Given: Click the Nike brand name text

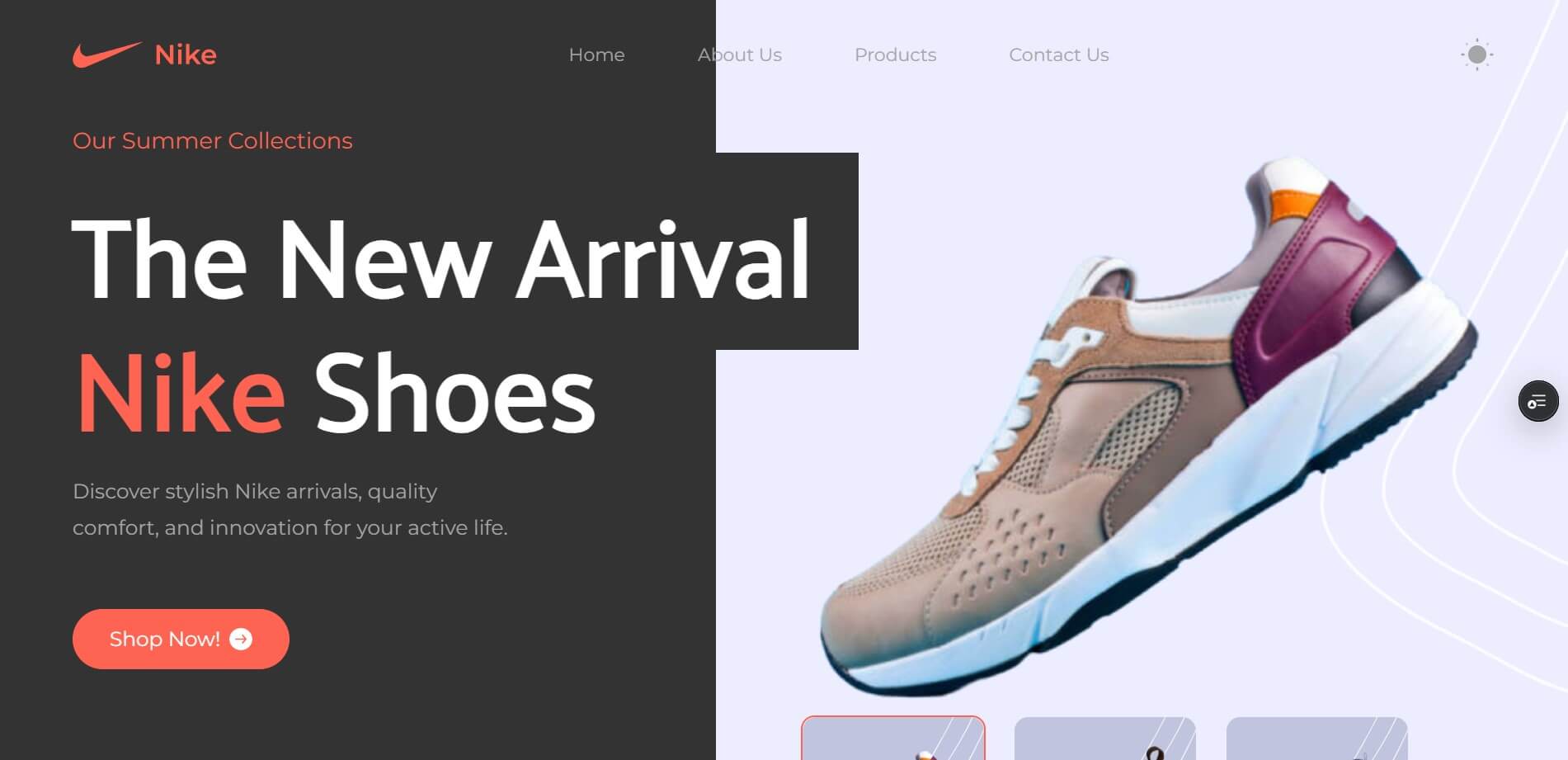Looking at the screenshot, I should tap(186, 54).
